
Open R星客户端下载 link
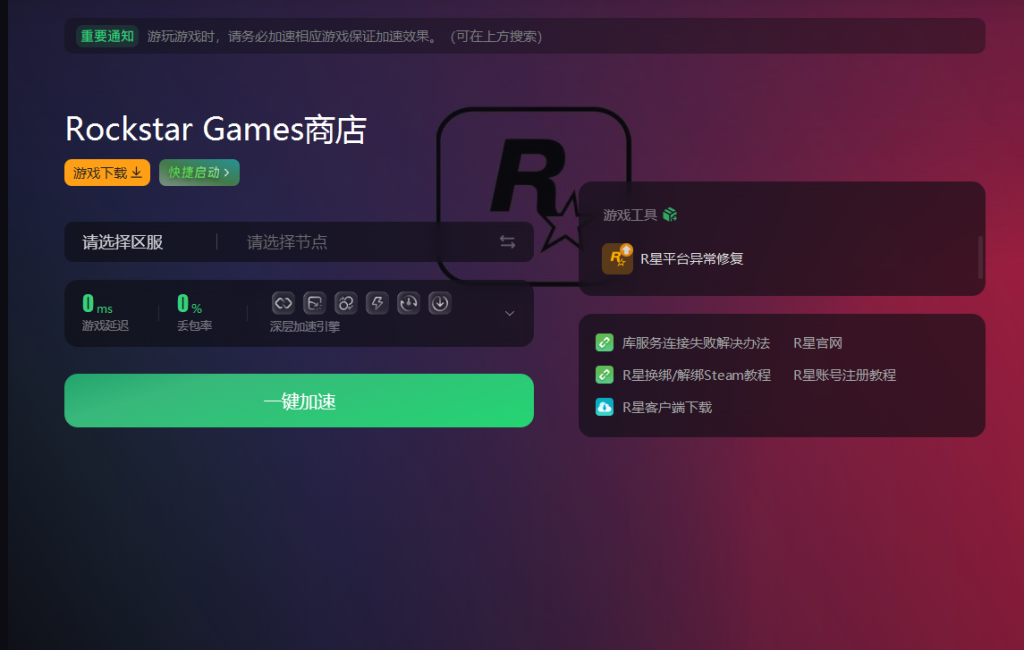coord(667,407)
